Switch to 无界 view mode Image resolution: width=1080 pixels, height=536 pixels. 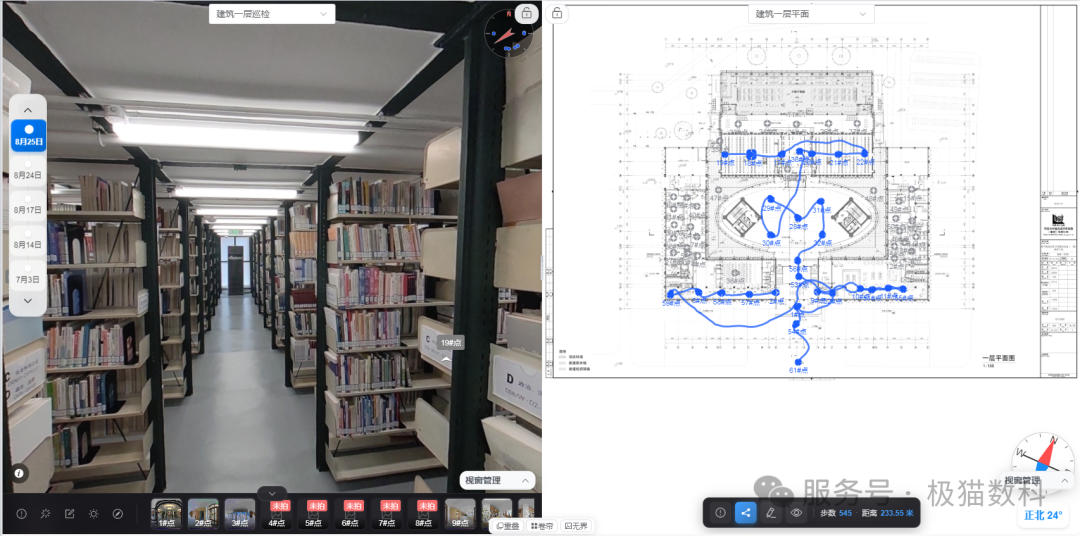(577, 526)
